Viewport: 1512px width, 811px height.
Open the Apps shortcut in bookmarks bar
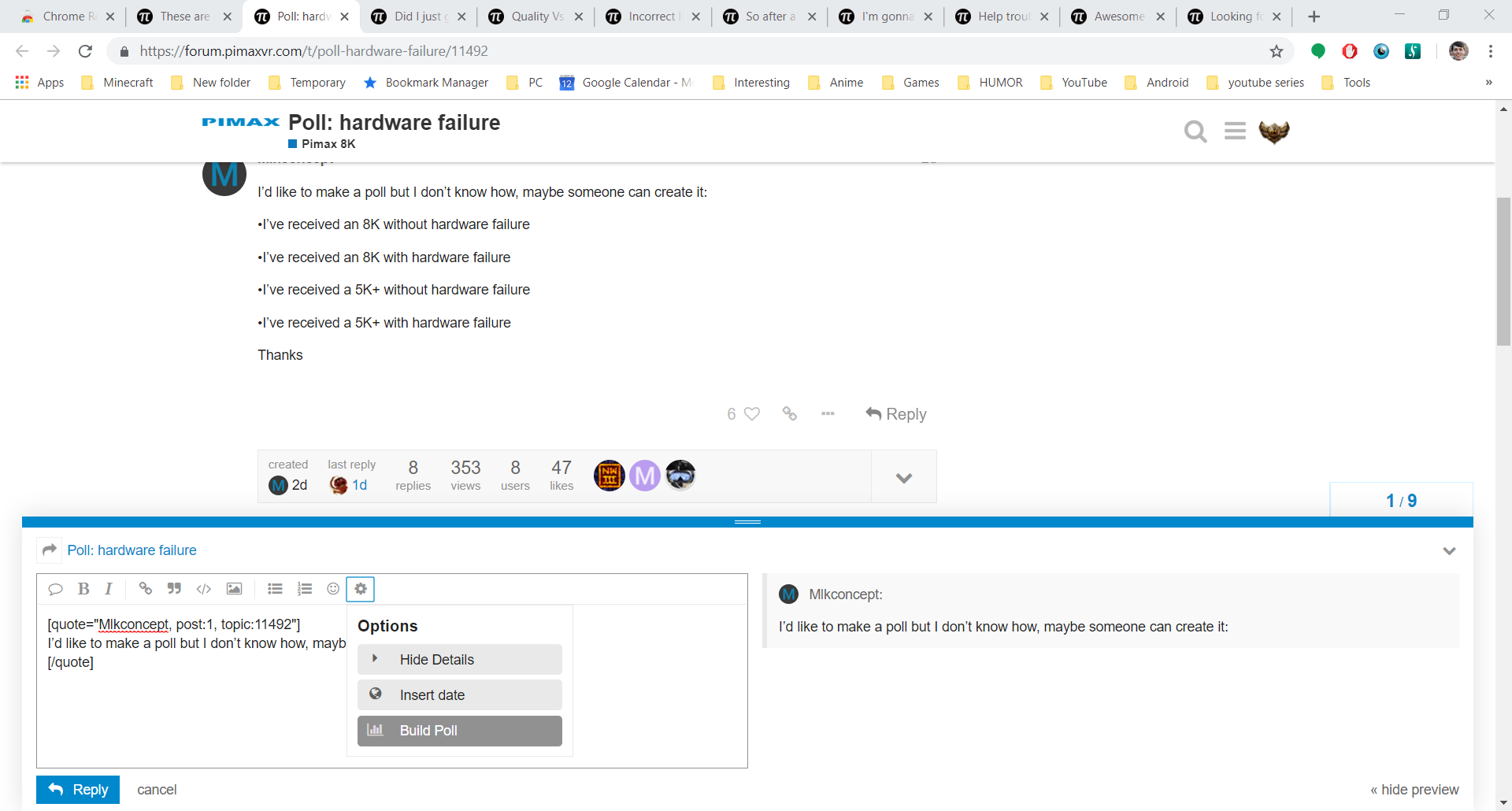(x=39, y=83)
